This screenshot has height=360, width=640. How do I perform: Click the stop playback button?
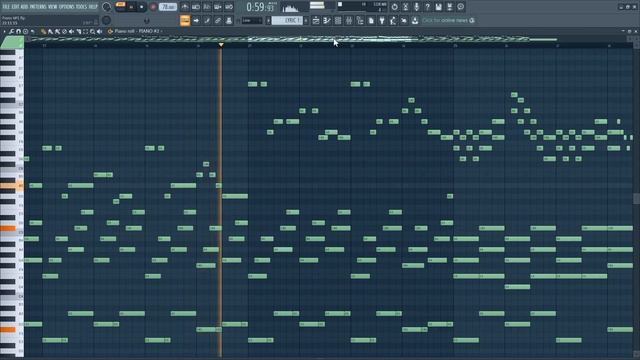point(142,7)
